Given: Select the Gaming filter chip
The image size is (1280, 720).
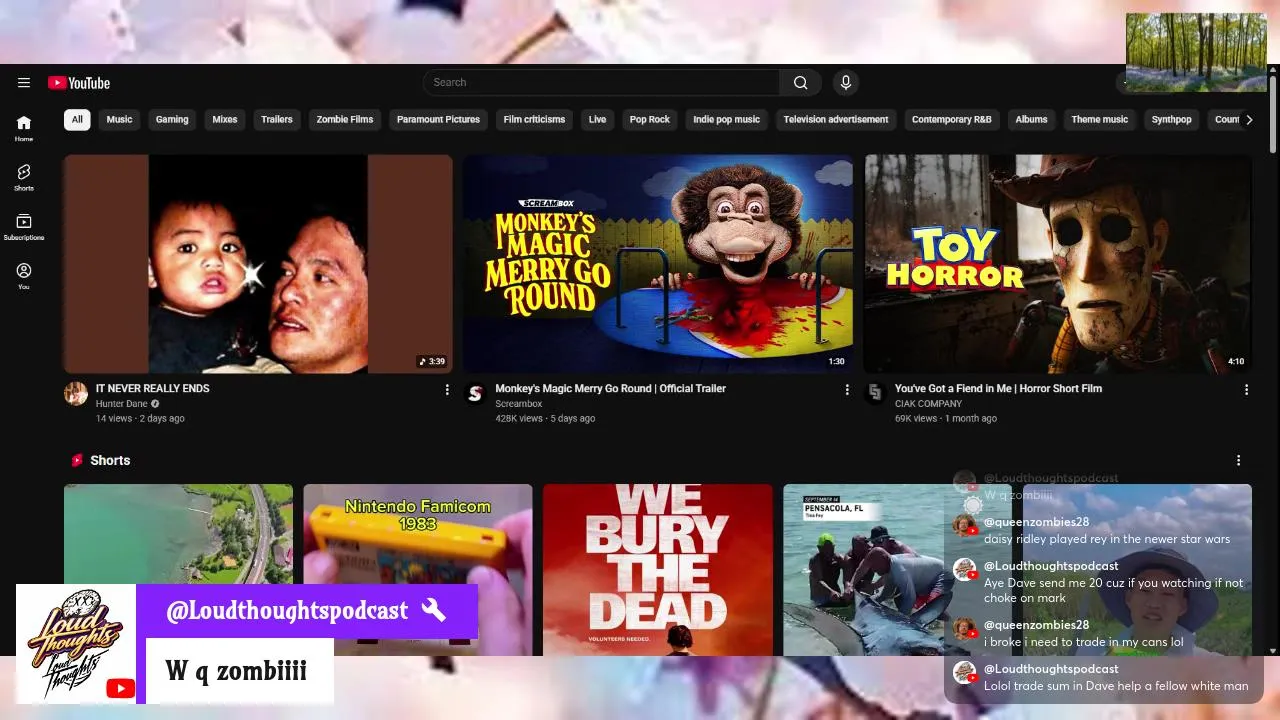Looking at the screenshot, I should point(172,119).
